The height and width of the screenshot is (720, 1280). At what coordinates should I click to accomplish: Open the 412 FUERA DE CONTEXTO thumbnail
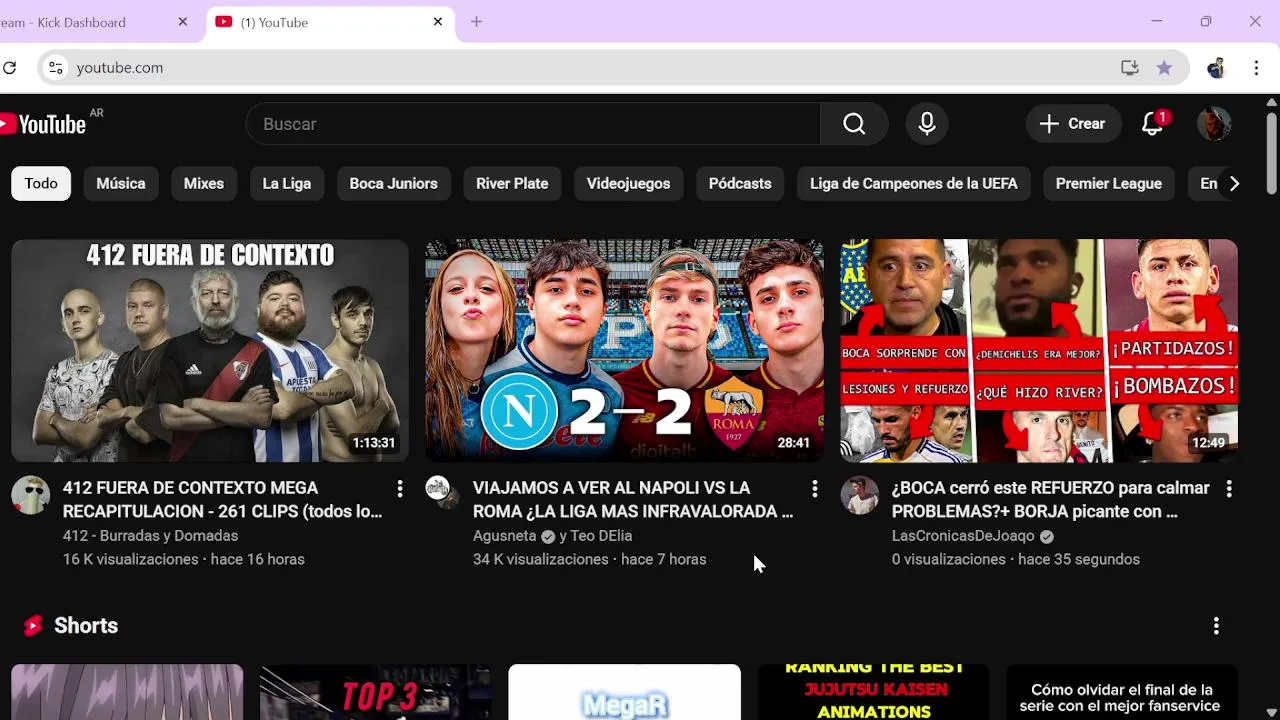point(210,351)
